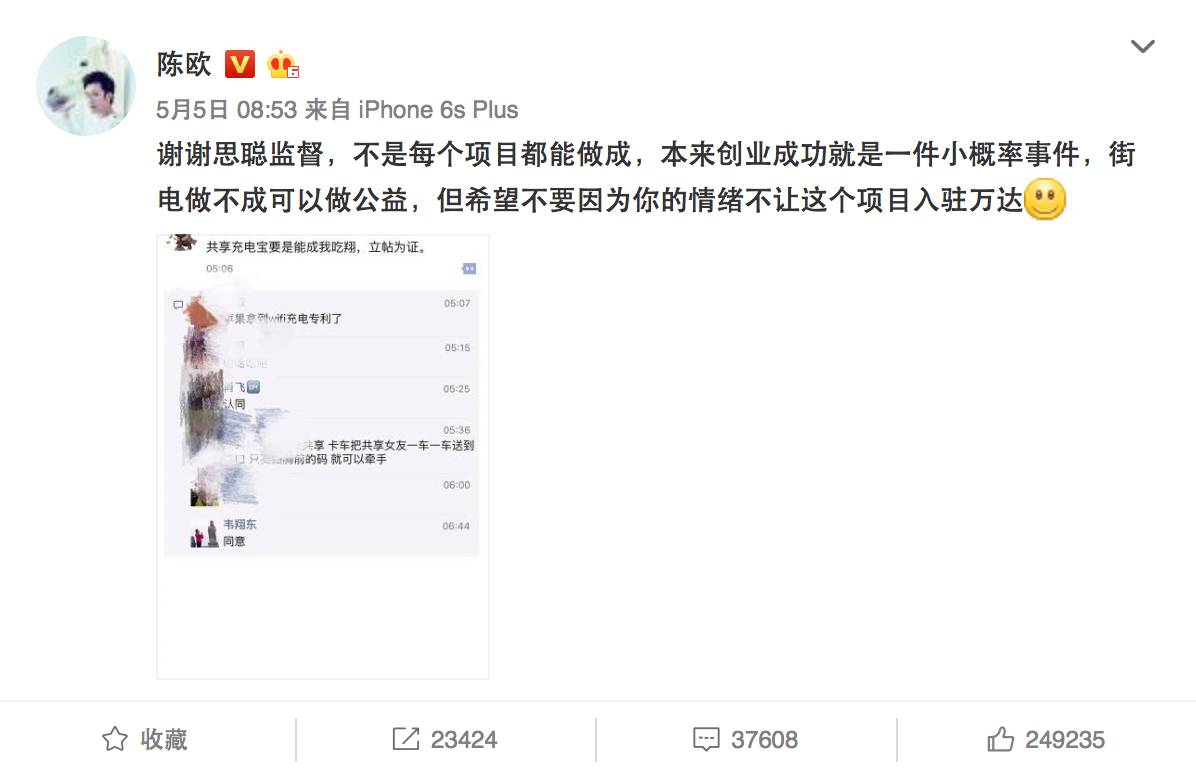Click the blue comment icon inside screenshot
This screenshot has width=1196, height=774.
click(x=469, y=268)
